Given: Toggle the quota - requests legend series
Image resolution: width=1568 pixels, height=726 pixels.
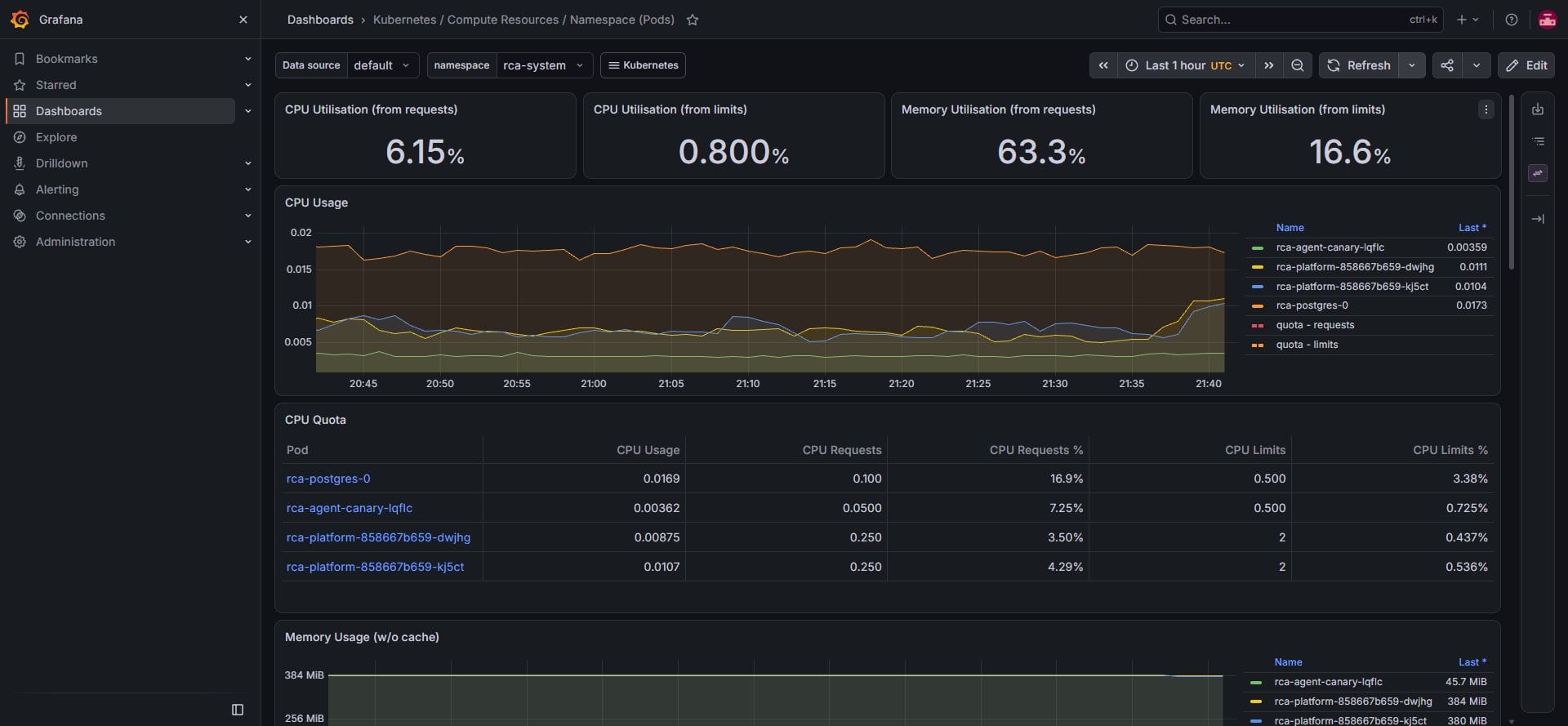Looking at the screenshot, I should coord(1315,325).
